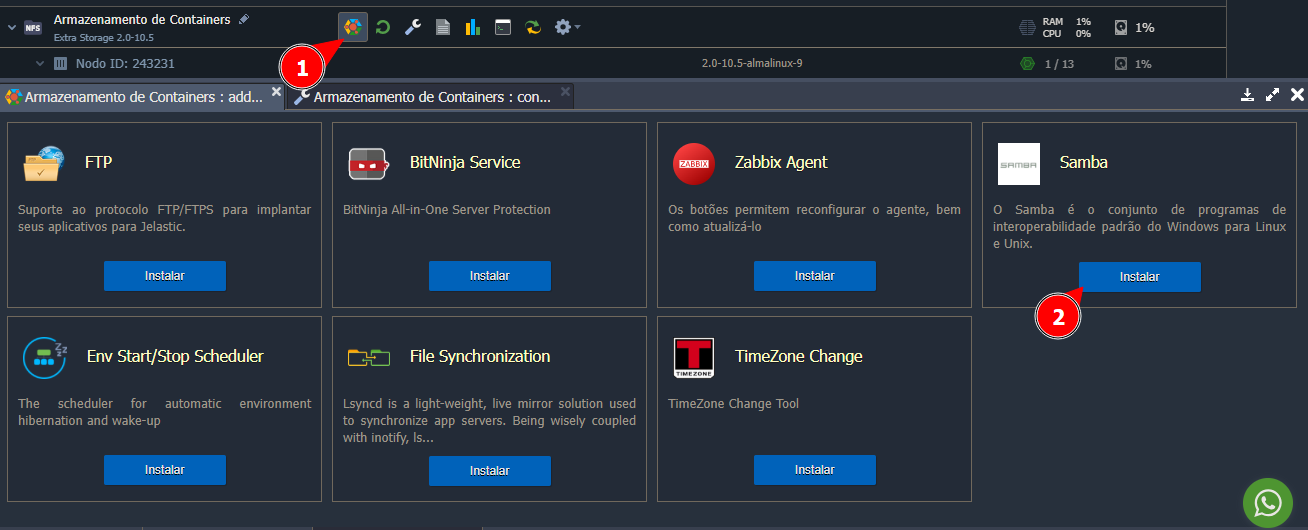Screen dimensions: 1308x530
Task: Open Config via the wrench icon
Action: (x=413, y=27)
